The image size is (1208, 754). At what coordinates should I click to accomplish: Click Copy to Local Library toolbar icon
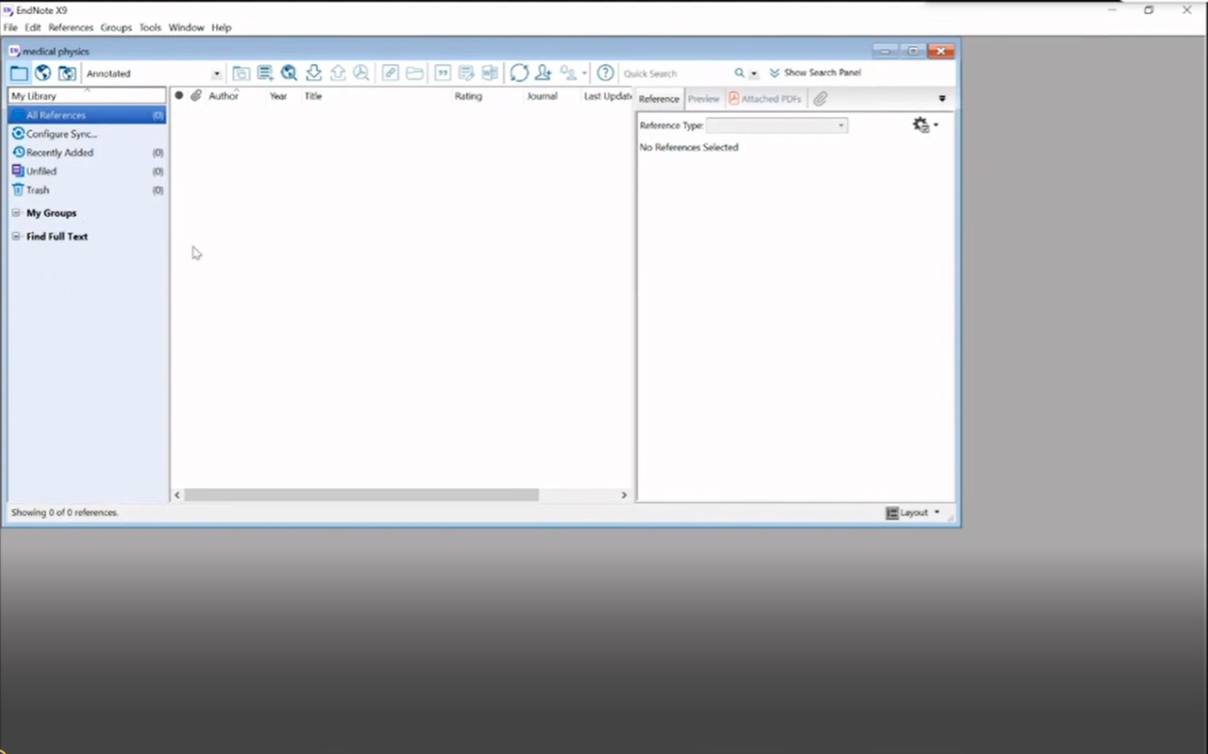pyautogui.click(x=241, y=73)
